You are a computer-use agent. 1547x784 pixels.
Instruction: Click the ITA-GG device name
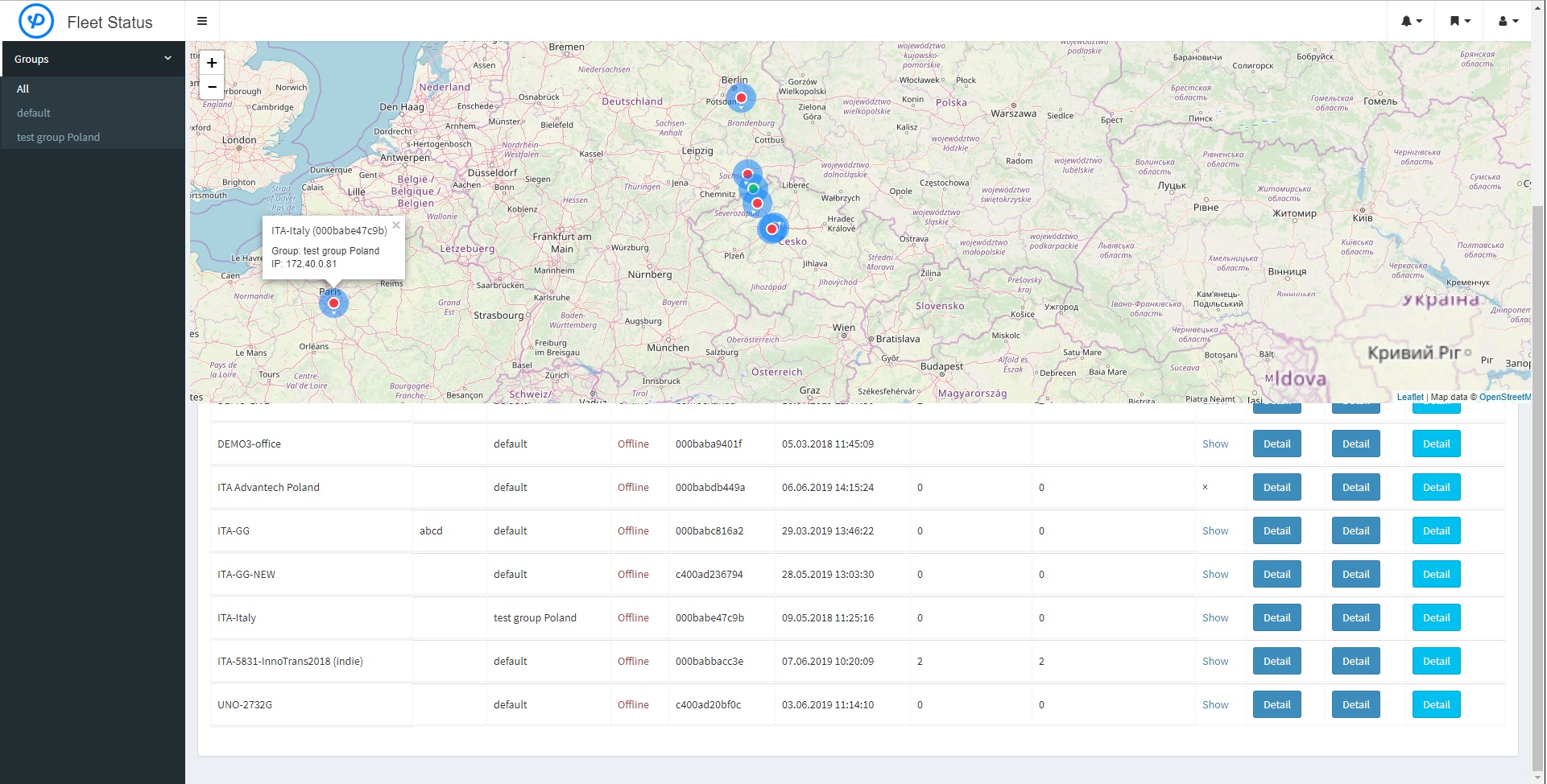pyautogui.click(x=234, y=530)
